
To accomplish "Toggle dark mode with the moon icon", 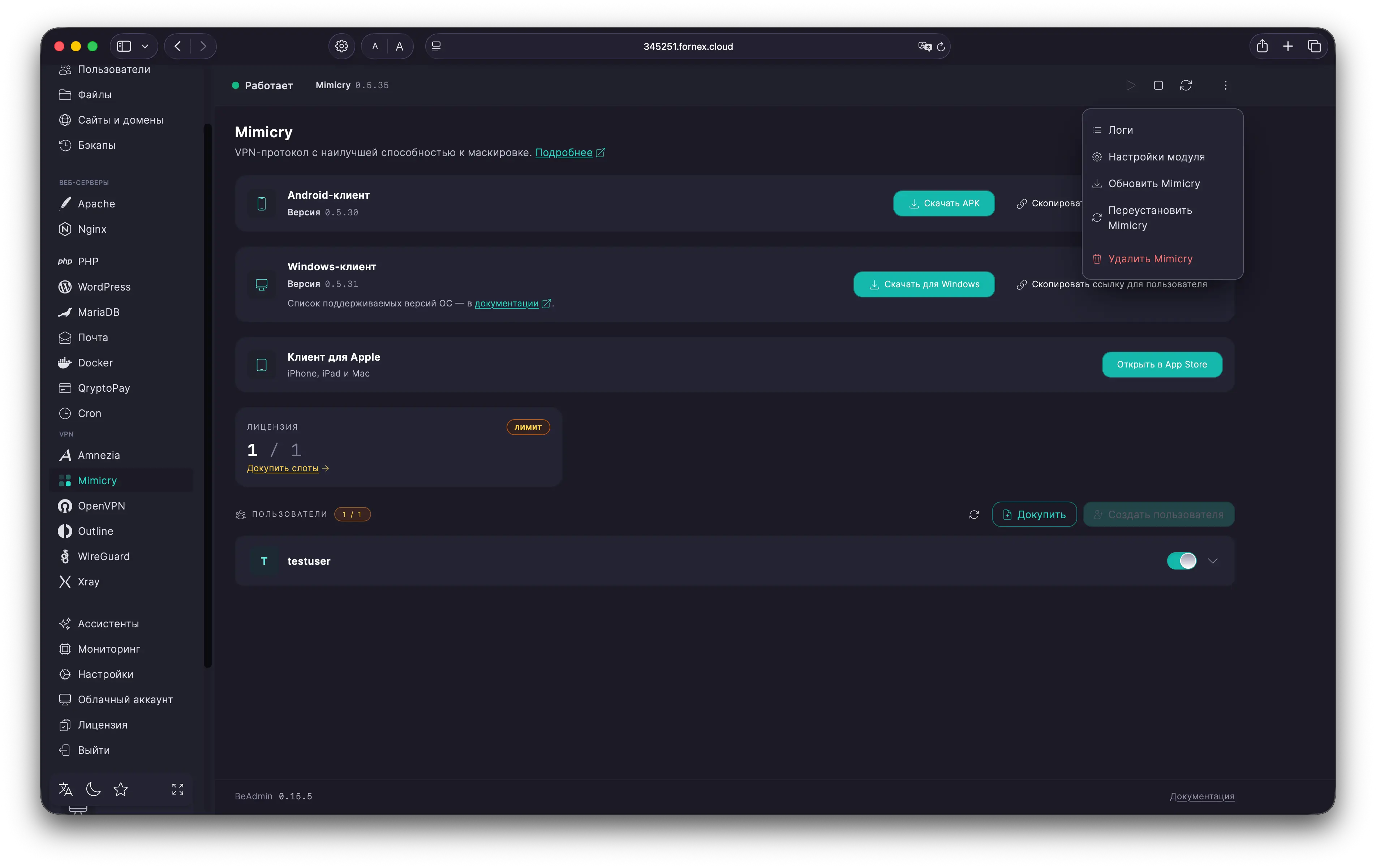I will 93,789.
